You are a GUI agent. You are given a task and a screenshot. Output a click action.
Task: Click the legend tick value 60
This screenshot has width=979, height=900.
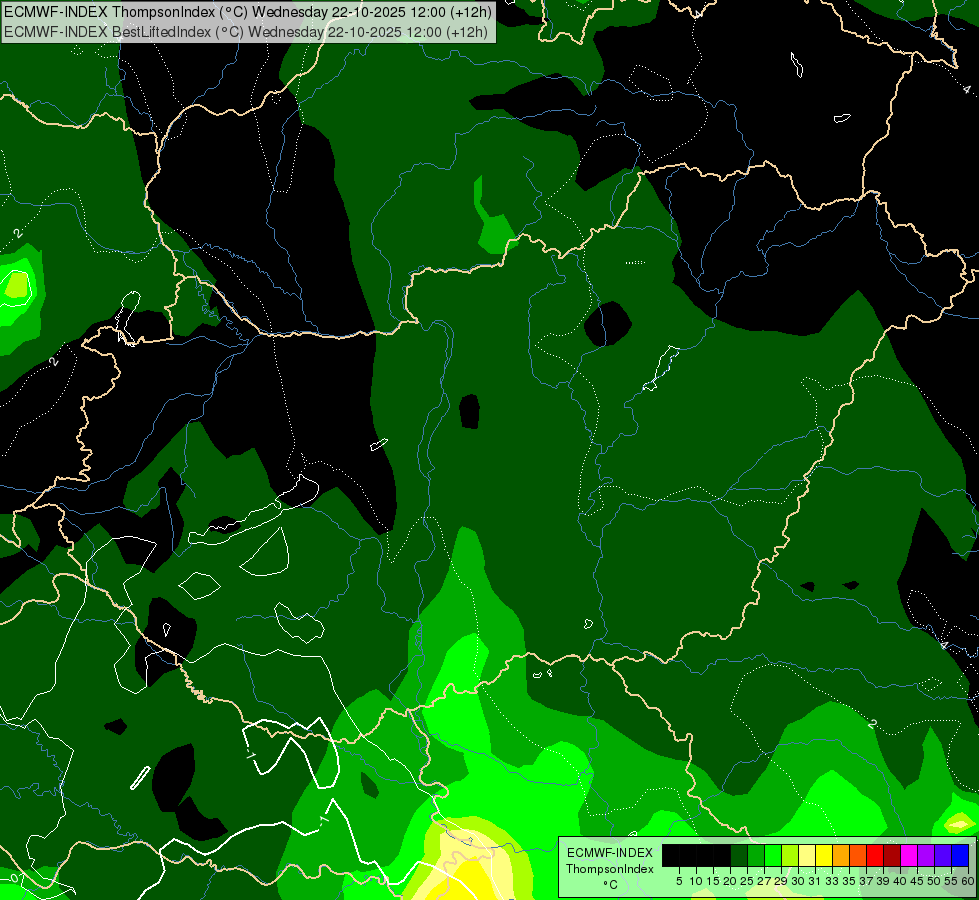tap(968, 881)
